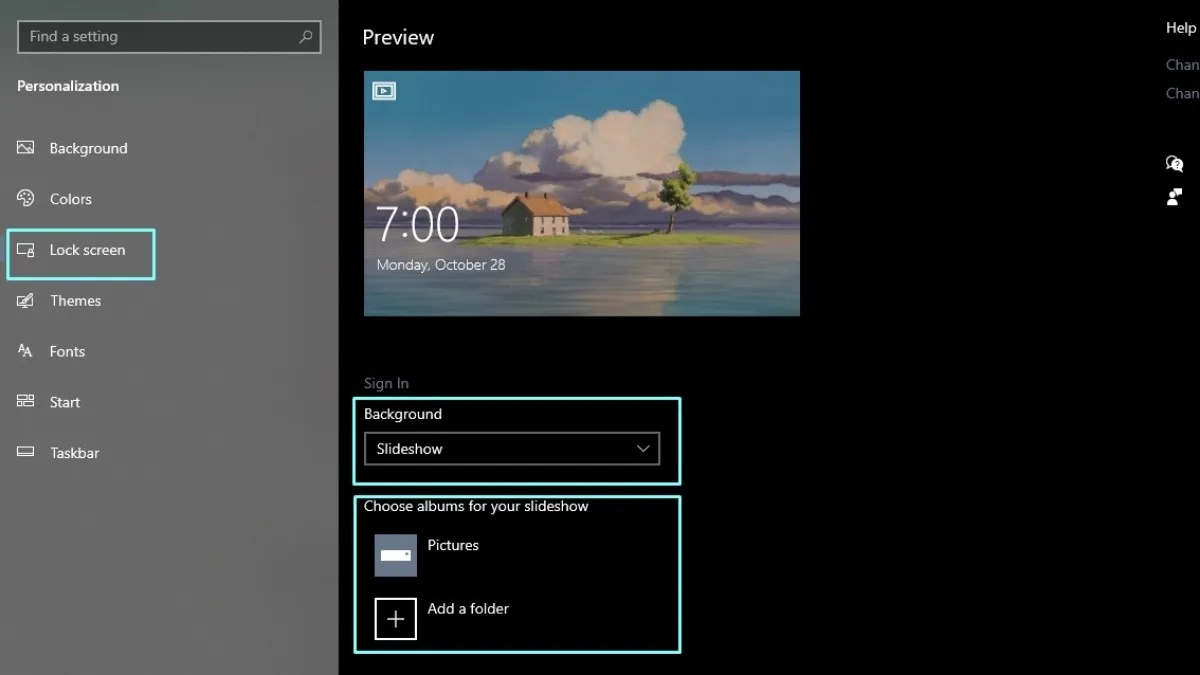Click the plus icon to add folder
The width and height of the screenshot is (1200, 675).
(x=395, y=619)
